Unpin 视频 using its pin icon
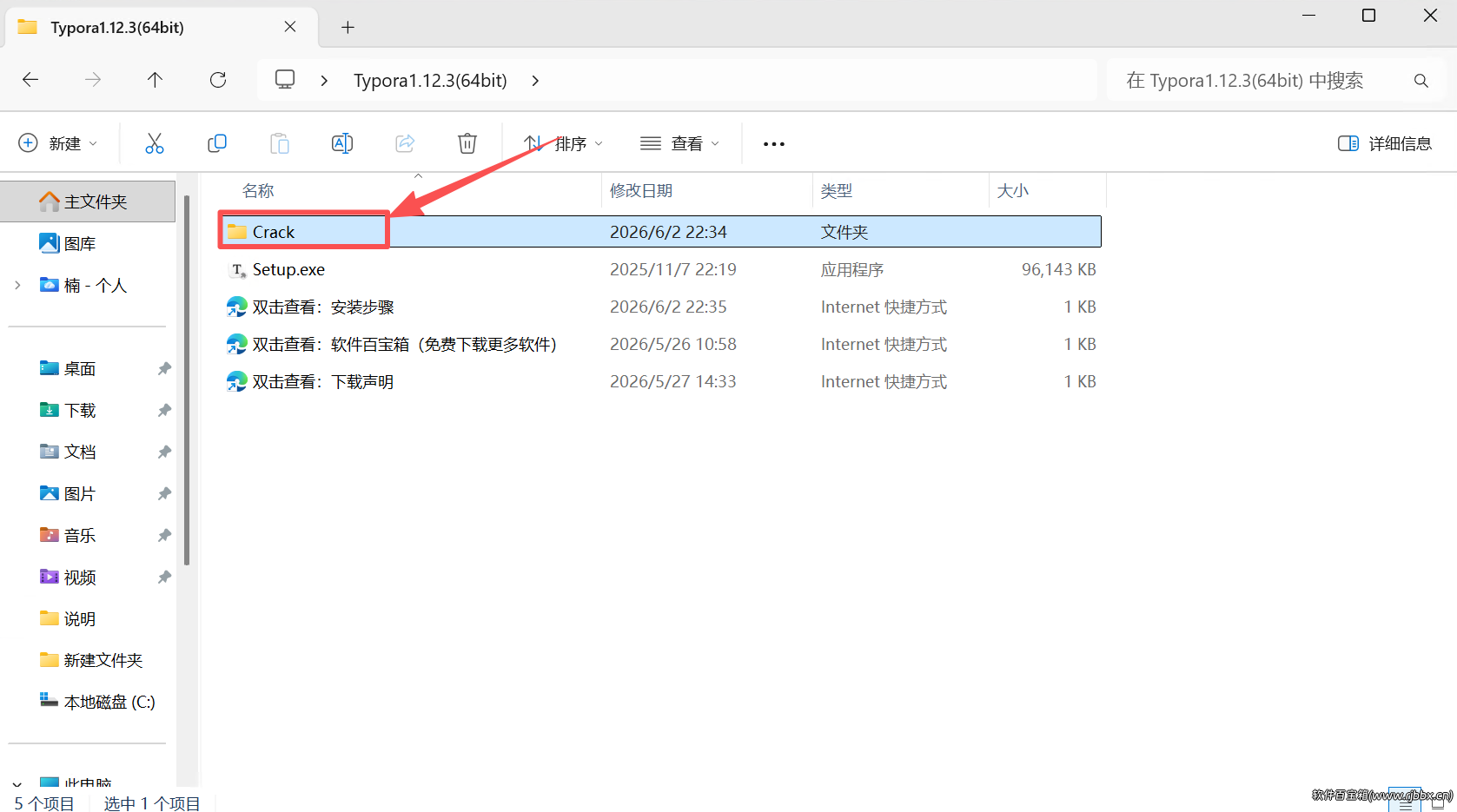 (x=163, y=578)
